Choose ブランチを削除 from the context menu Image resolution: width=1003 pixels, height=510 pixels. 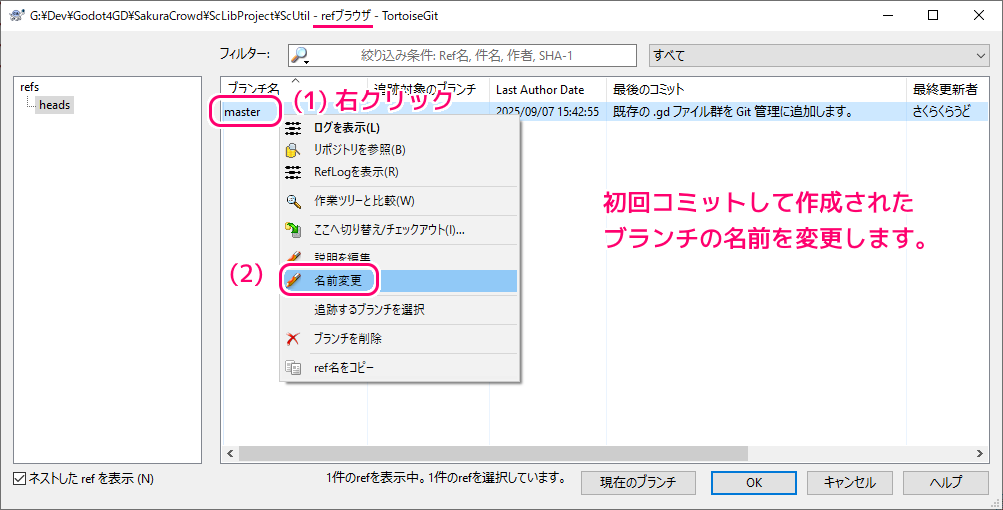pos(400,339)
